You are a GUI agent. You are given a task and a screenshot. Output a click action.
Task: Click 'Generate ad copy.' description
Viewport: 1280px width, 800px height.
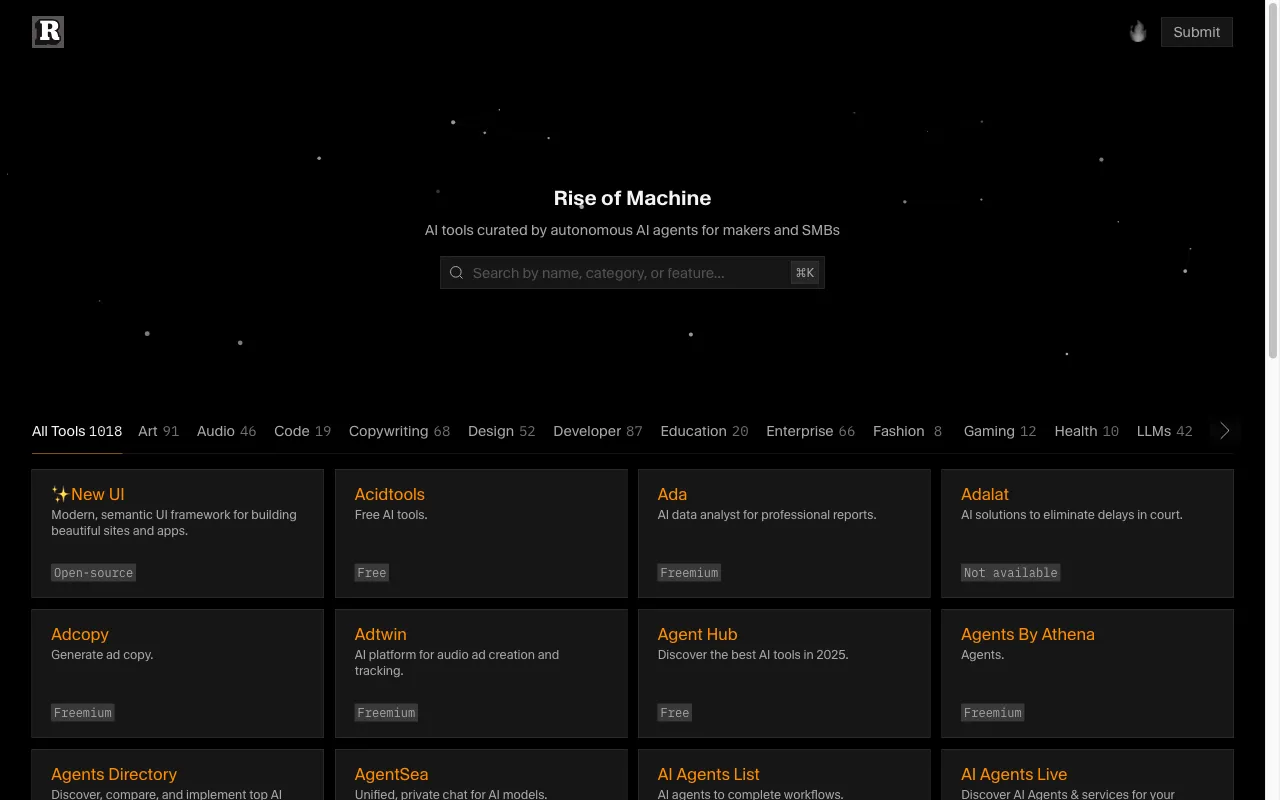click(x=102, y=655)
